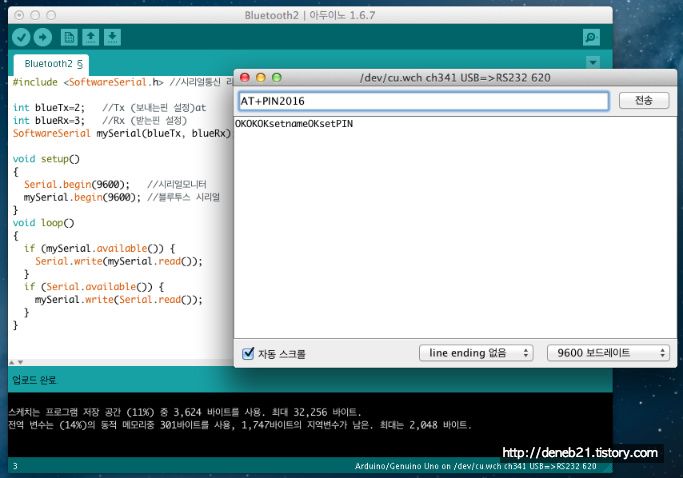Click line number 3 in status bar
The height and width of the screenshot is (478, 683).
tap(15, 466)
